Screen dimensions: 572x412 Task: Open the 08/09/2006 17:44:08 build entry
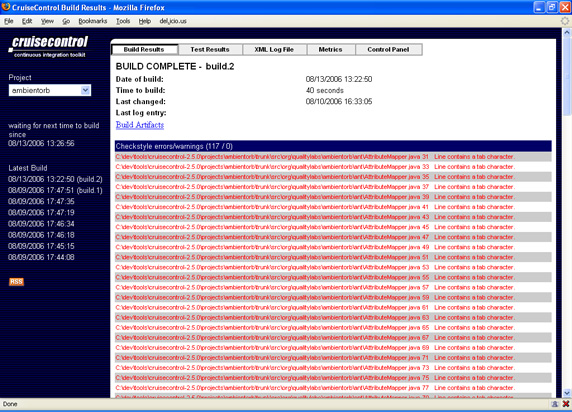point(41,257)
